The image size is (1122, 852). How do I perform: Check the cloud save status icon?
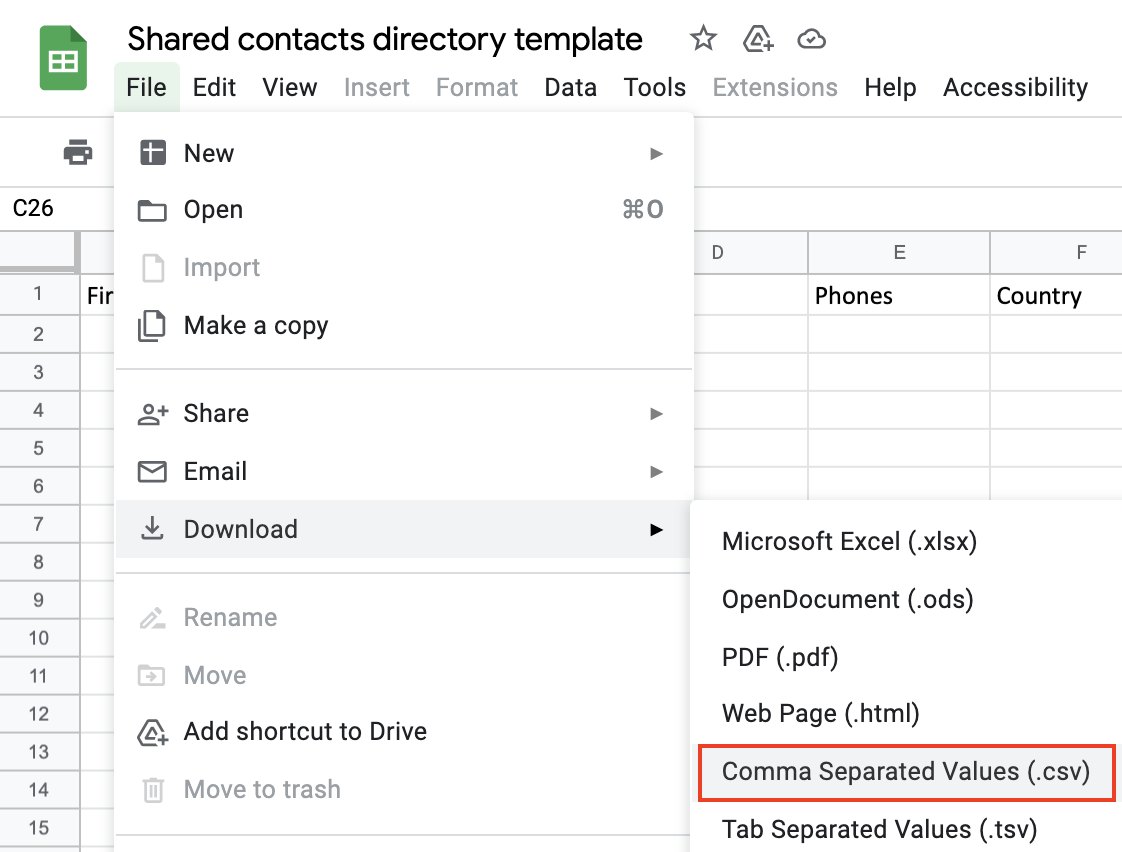[812, 39]
